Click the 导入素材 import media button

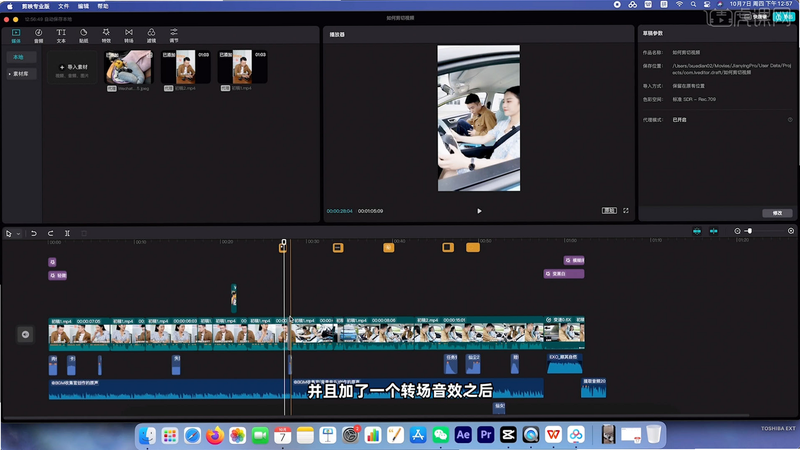coord(72,67)
